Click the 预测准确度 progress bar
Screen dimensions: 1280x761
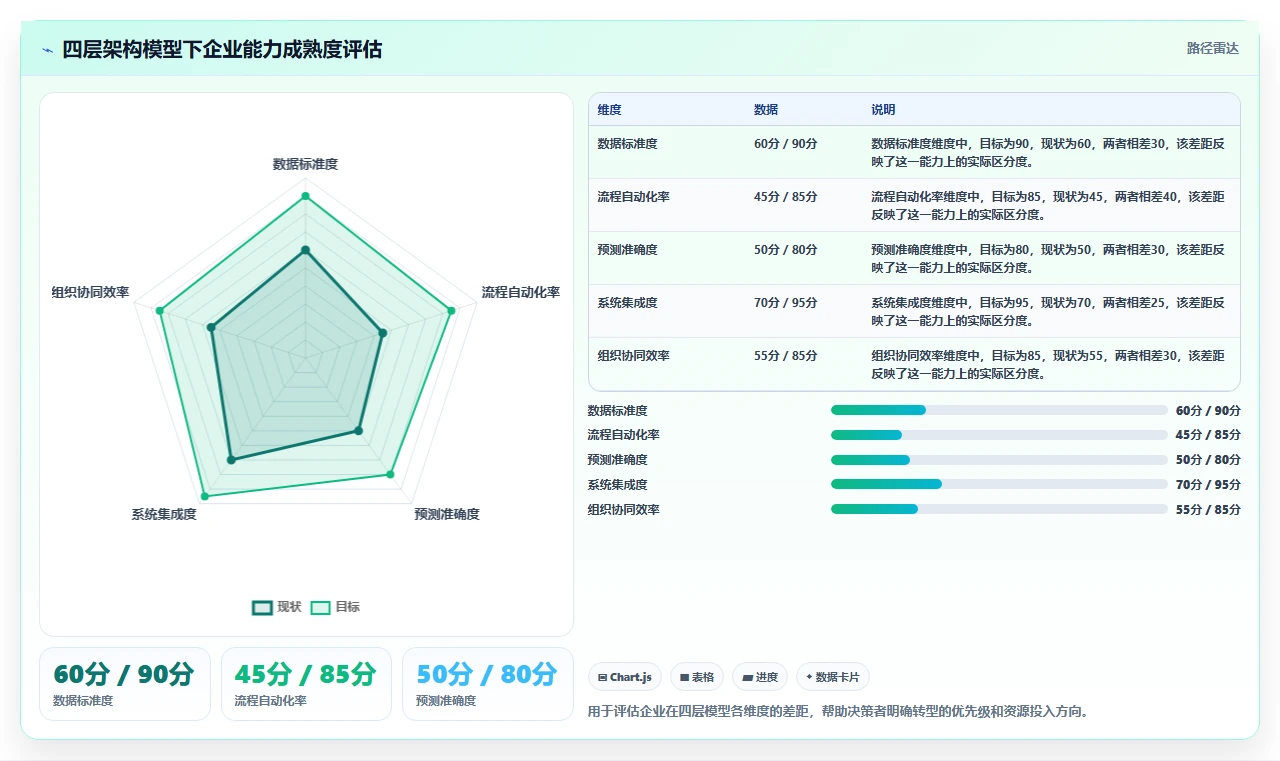tap(999, 460)
